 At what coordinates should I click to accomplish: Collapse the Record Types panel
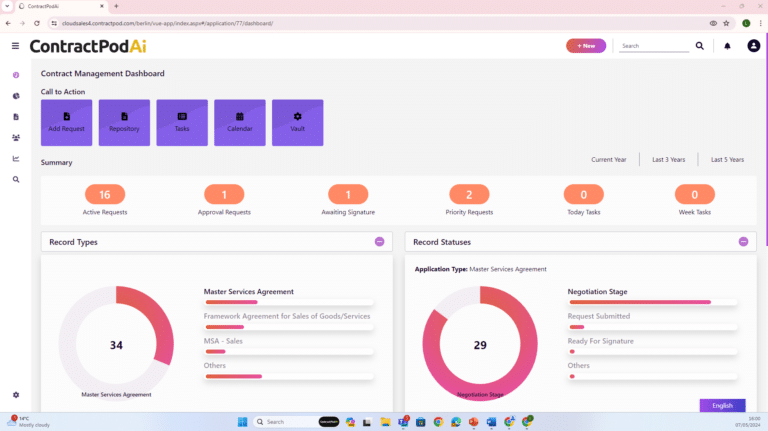click(380, 241)
